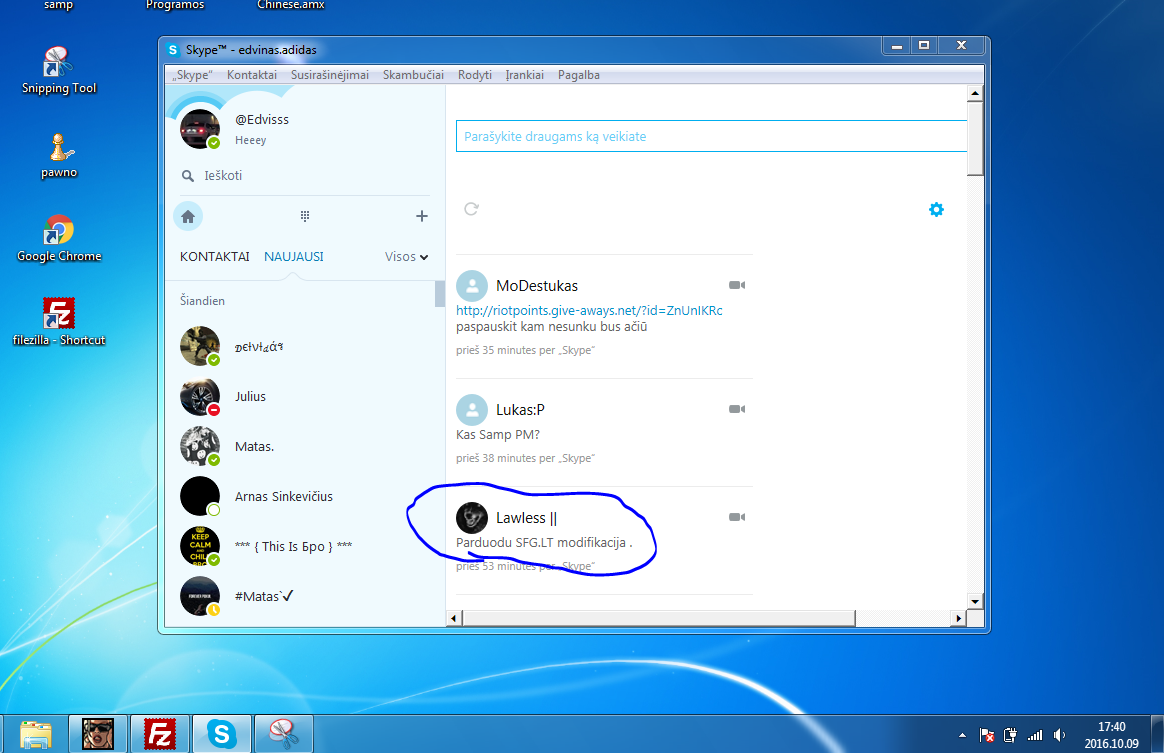This screenshot has width=1164, height=753.
Task: Click power plug tray icon
Action: click(x=1010, y=735)
